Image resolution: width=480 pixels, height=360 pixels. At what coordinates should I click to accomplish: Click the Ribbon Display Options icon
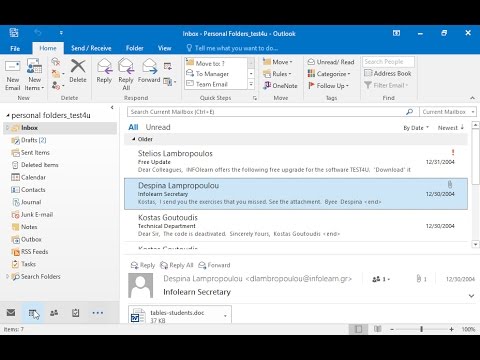(x=396, y=33)
